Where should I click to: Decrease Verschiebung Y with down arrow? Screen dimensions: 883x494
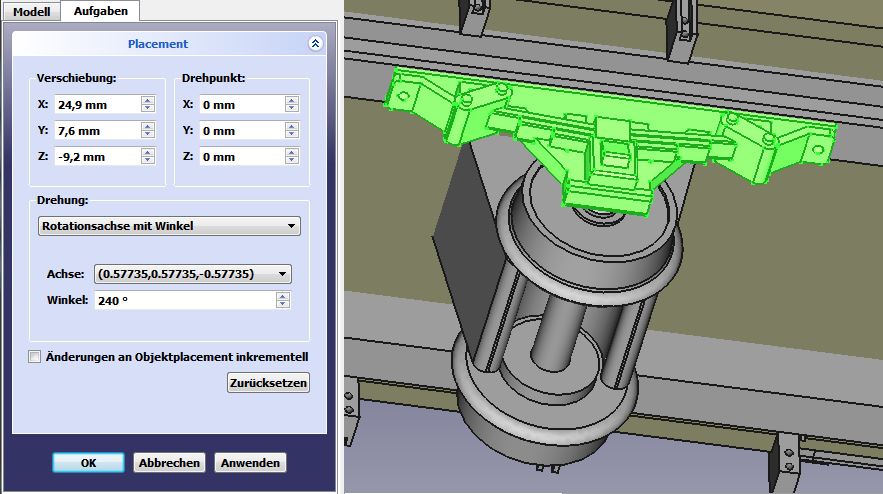coord(148,134)
